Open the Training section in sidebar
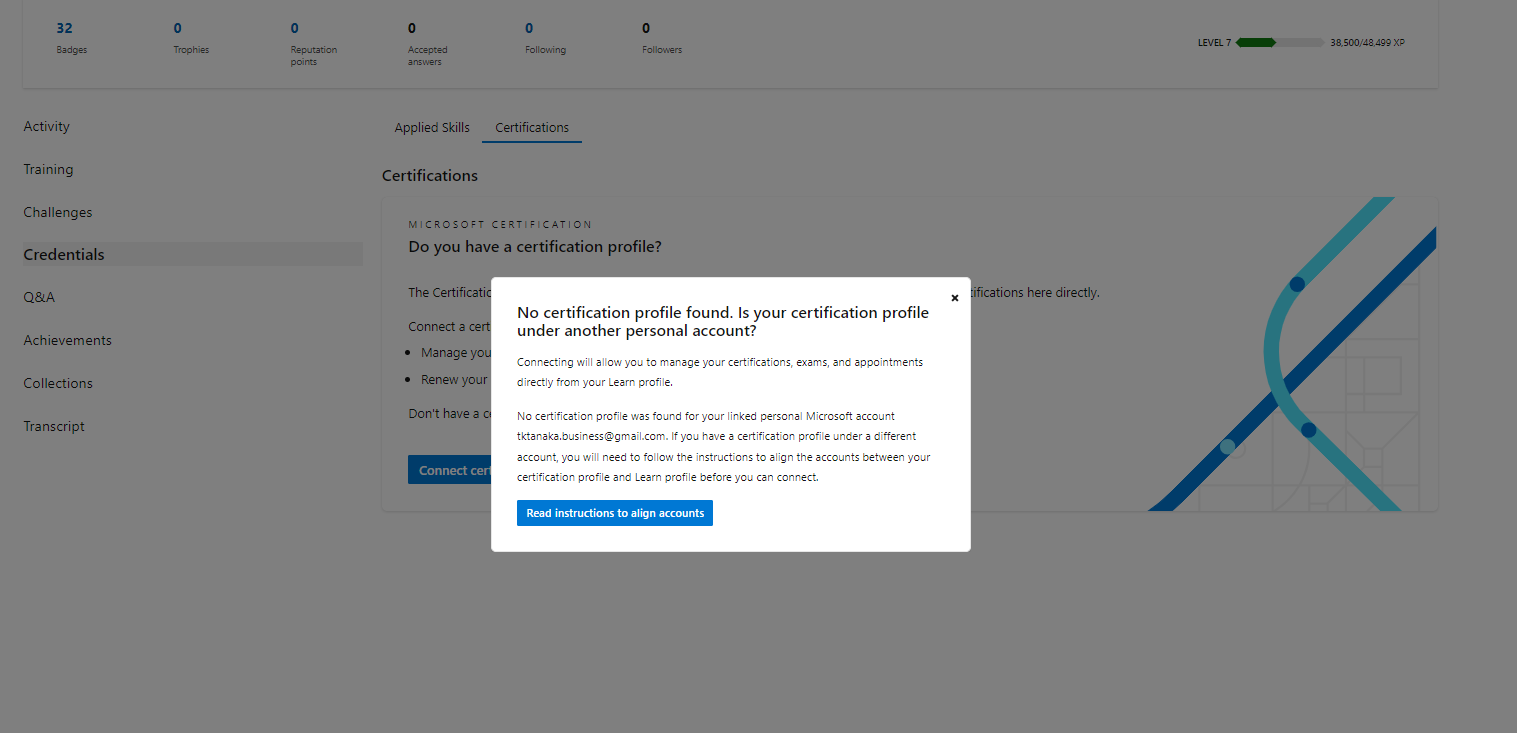The width and height of the screenshot is (1517, 733). (x=48, y=169)
